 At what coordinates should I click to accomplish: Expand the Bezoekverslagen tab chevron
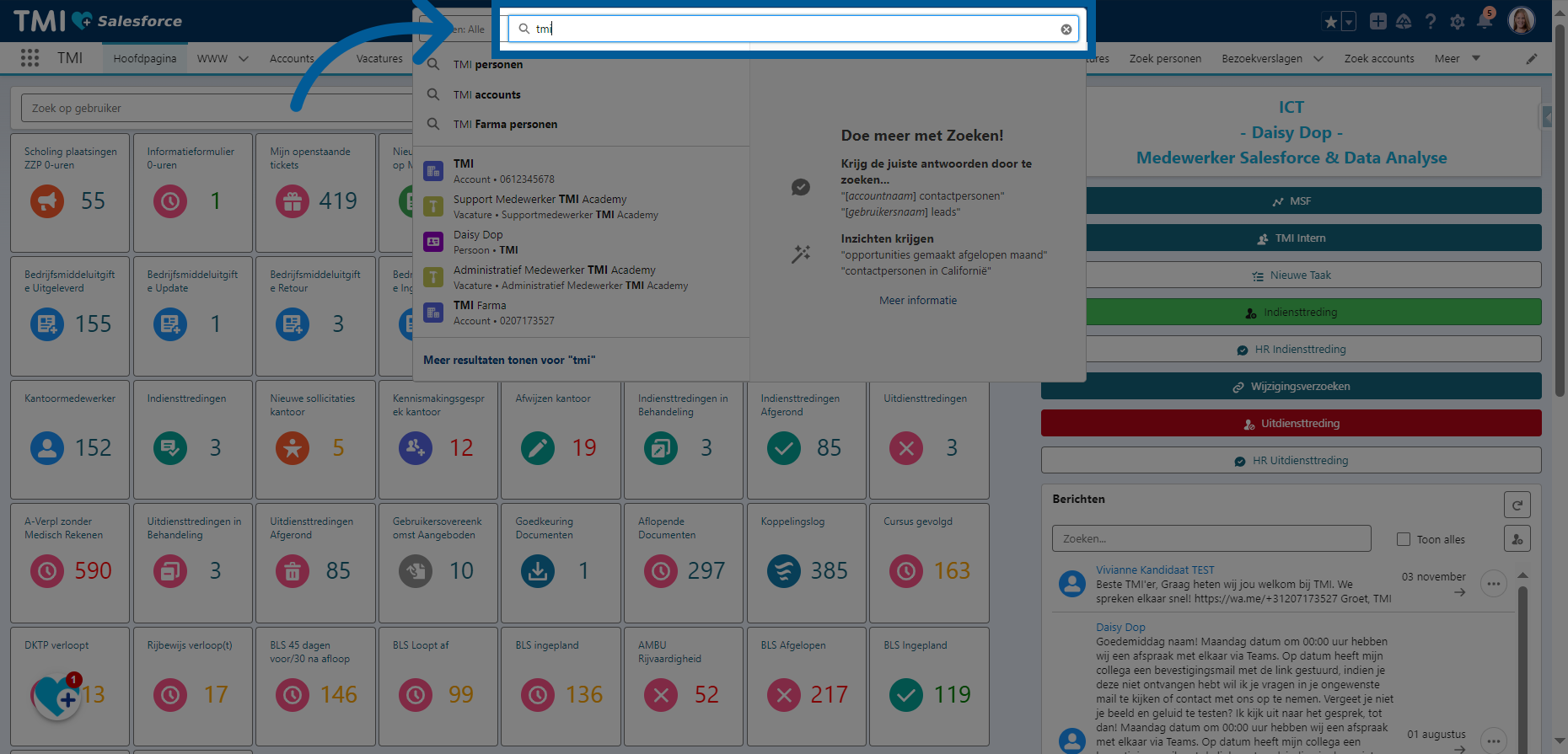(1318, 59)
